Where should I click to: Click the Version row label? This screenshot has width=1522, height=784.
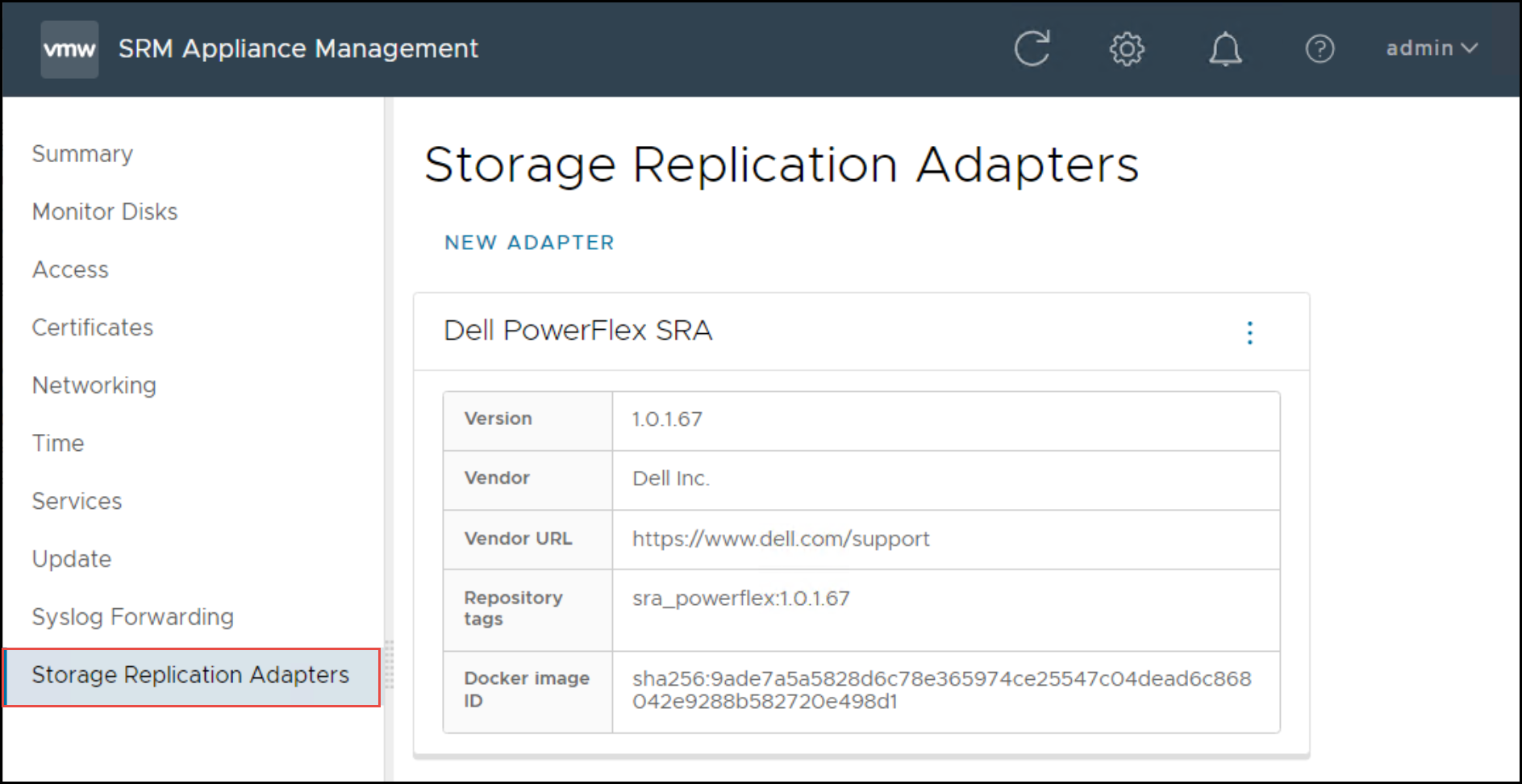(x=498, y=419)
